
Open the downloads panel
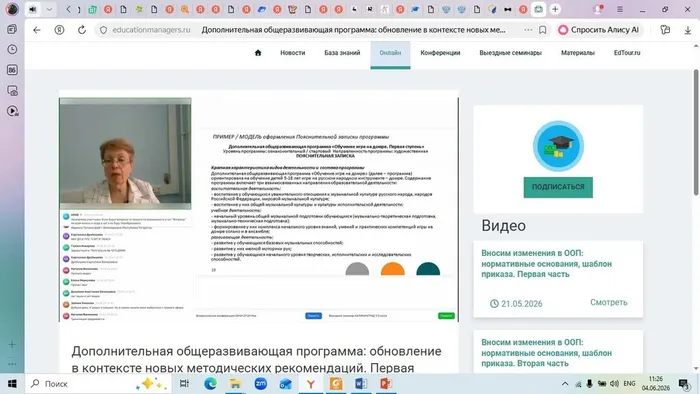[x=688, y=30]
